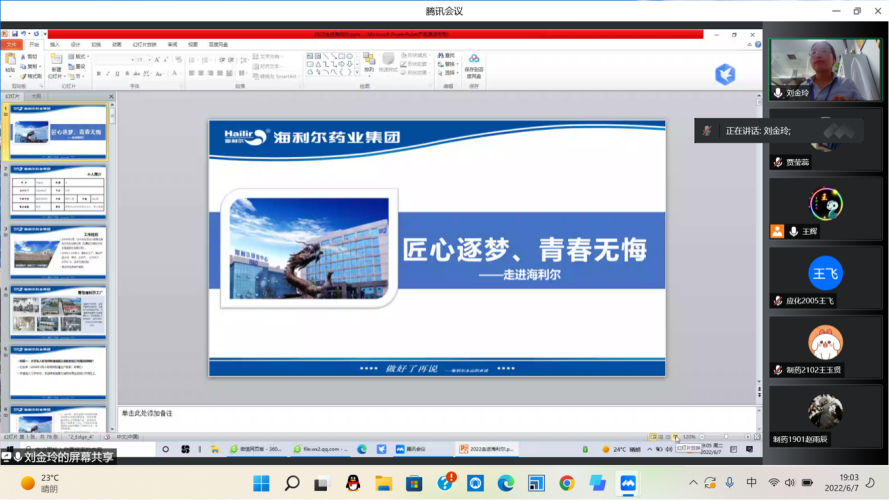Launch File Explorer from the taskbar
889x500 pixels.
point(383,484)
